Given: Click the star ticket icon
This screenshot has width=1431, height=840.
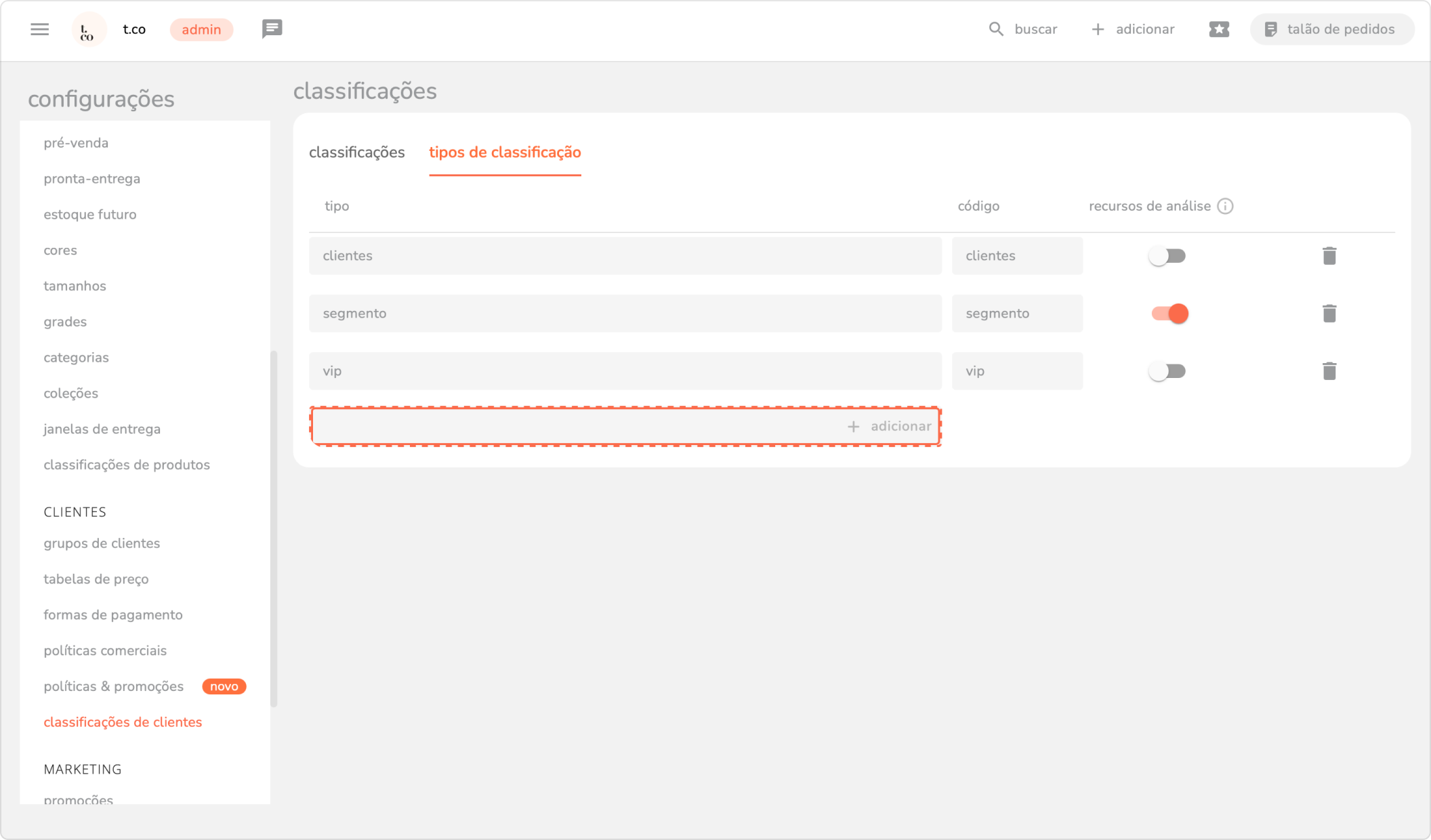Looking at the screenshot, I should (x=1218, y=29).
